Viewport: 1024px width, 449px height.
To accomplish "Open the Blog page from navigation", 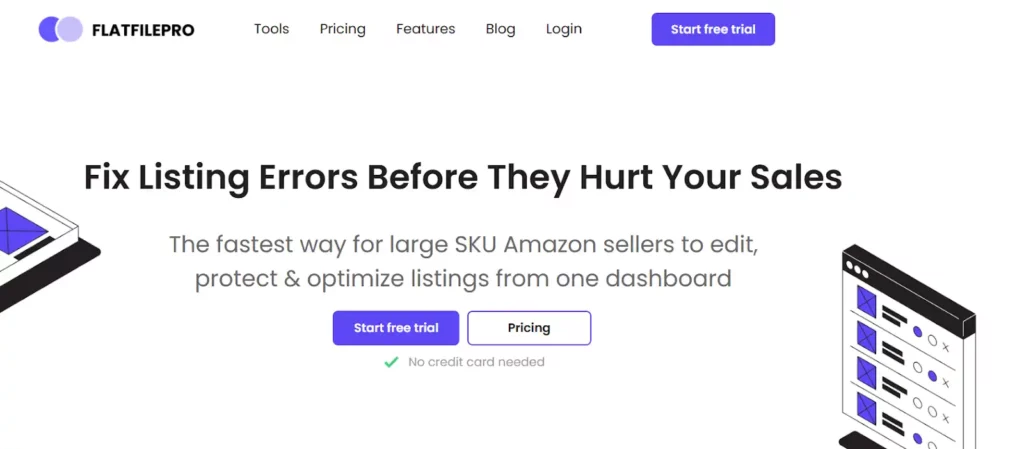I will [x=501, y=29].
